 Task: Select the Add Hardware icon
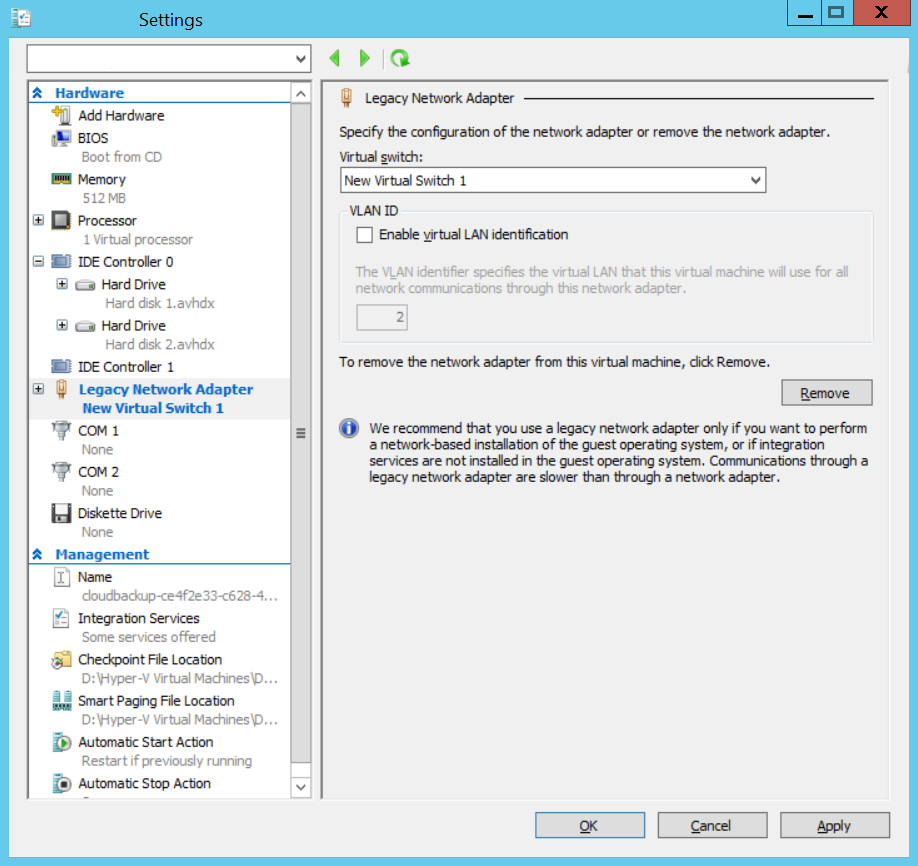pos(61,115)
